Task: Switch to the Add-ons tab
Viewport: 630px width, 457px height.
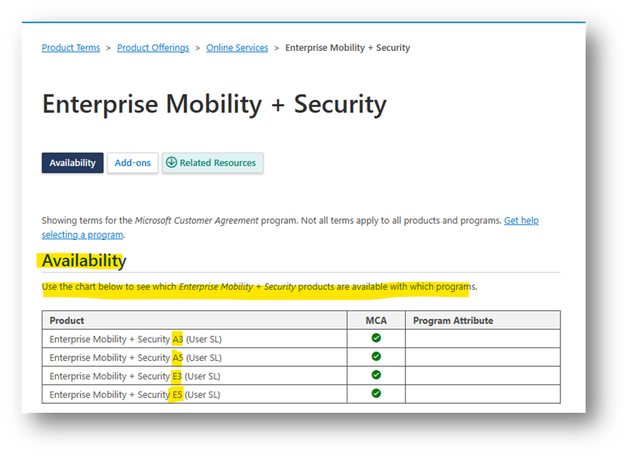Action: click(133, 163)
